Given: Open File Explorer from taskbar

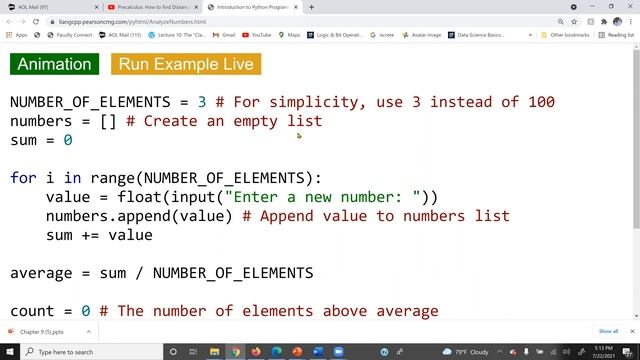Looking at the screenshot, I should [x=214, y=352].
